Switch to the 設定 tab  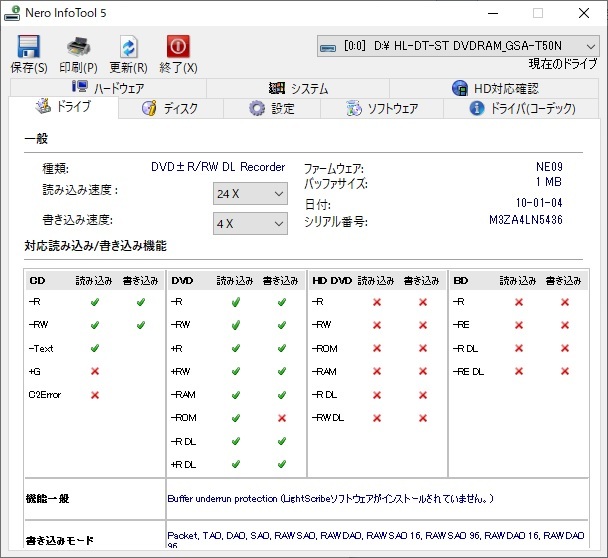[x=272, y=108]
